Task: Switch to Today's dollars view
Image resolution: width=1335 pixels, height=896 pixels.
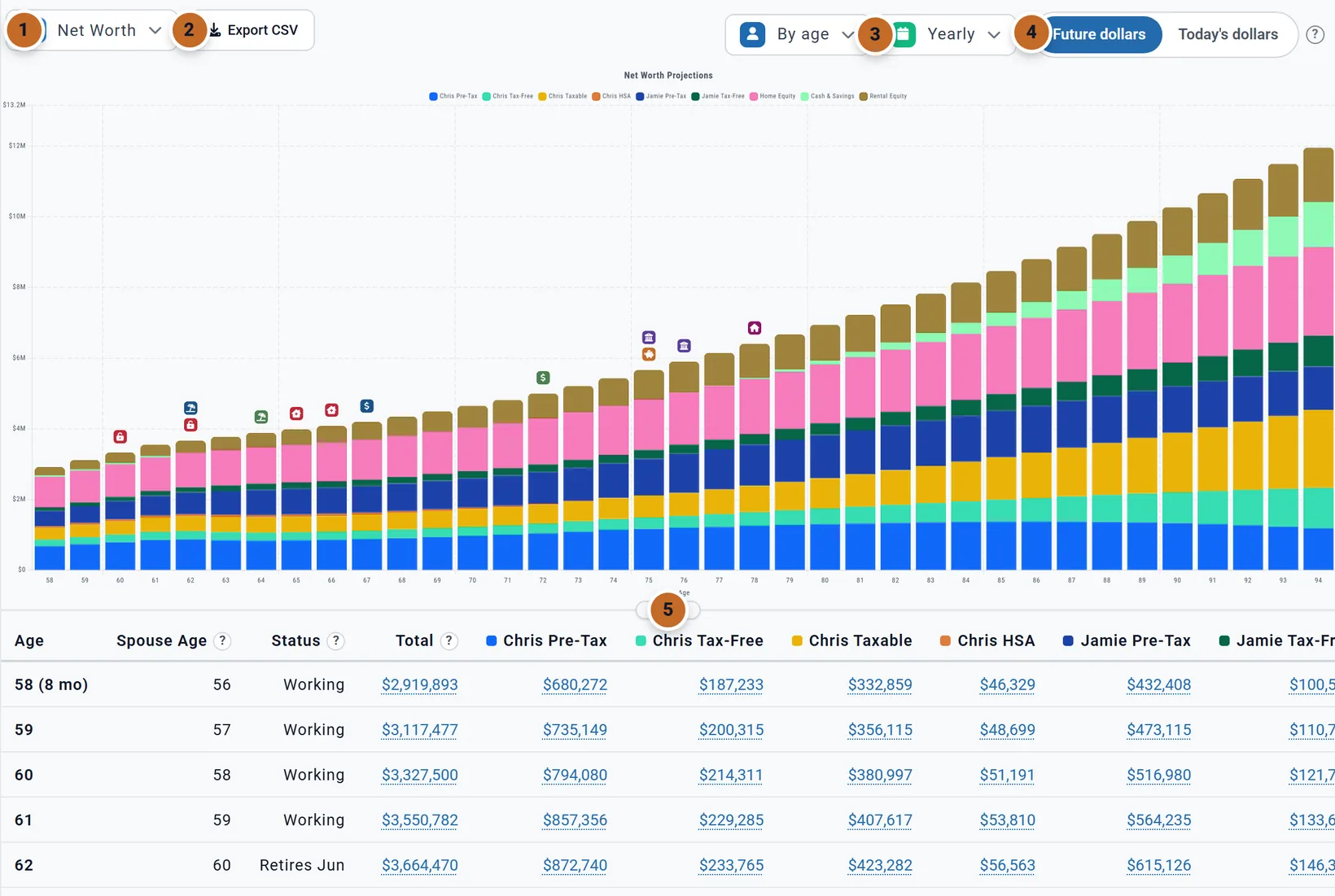Action: [1228, 34]
